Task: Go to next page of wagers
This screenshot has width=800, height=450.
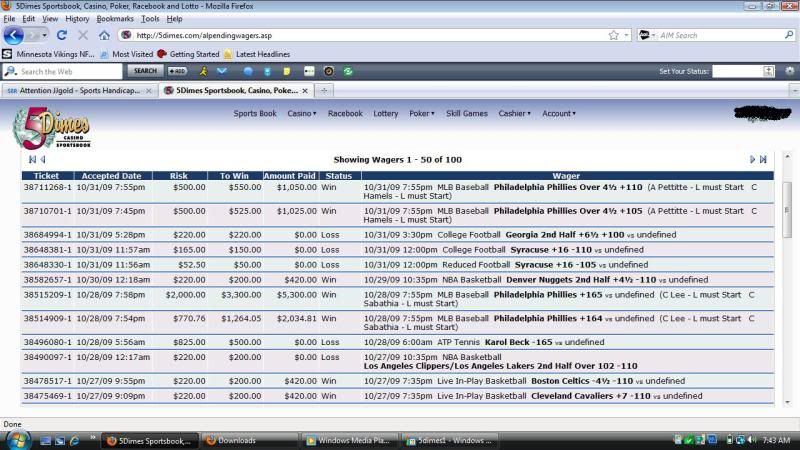Action: coord(752,160)
